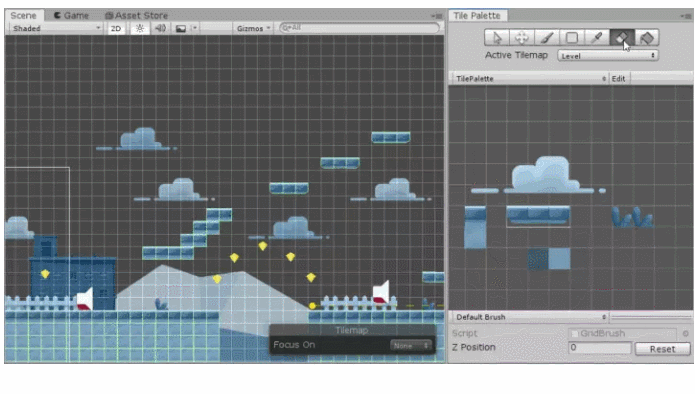Click the Tilemap overlay header in scene

[x=352, y=330]
